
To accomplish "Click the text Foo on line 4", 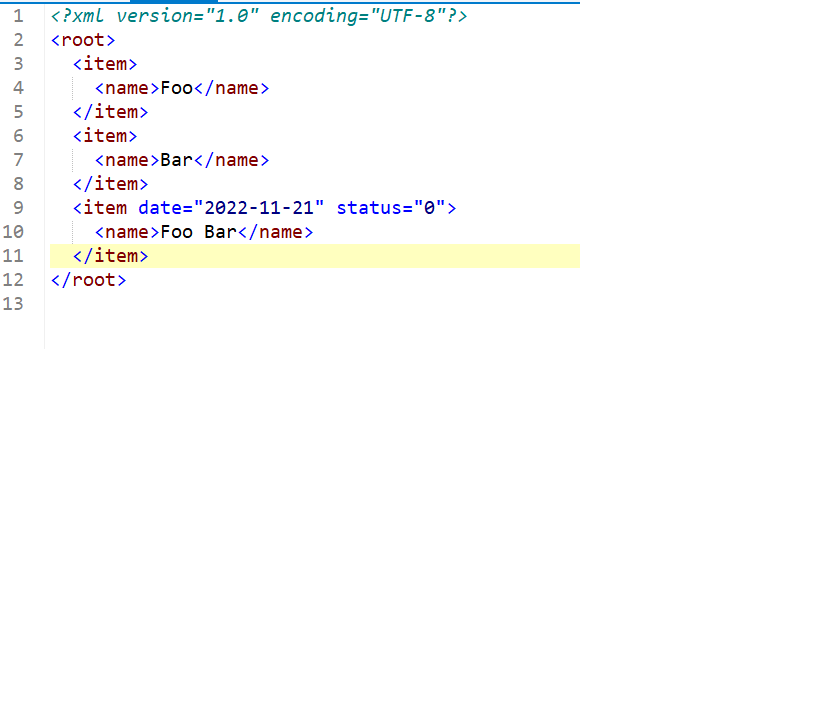I will (177, 88).
